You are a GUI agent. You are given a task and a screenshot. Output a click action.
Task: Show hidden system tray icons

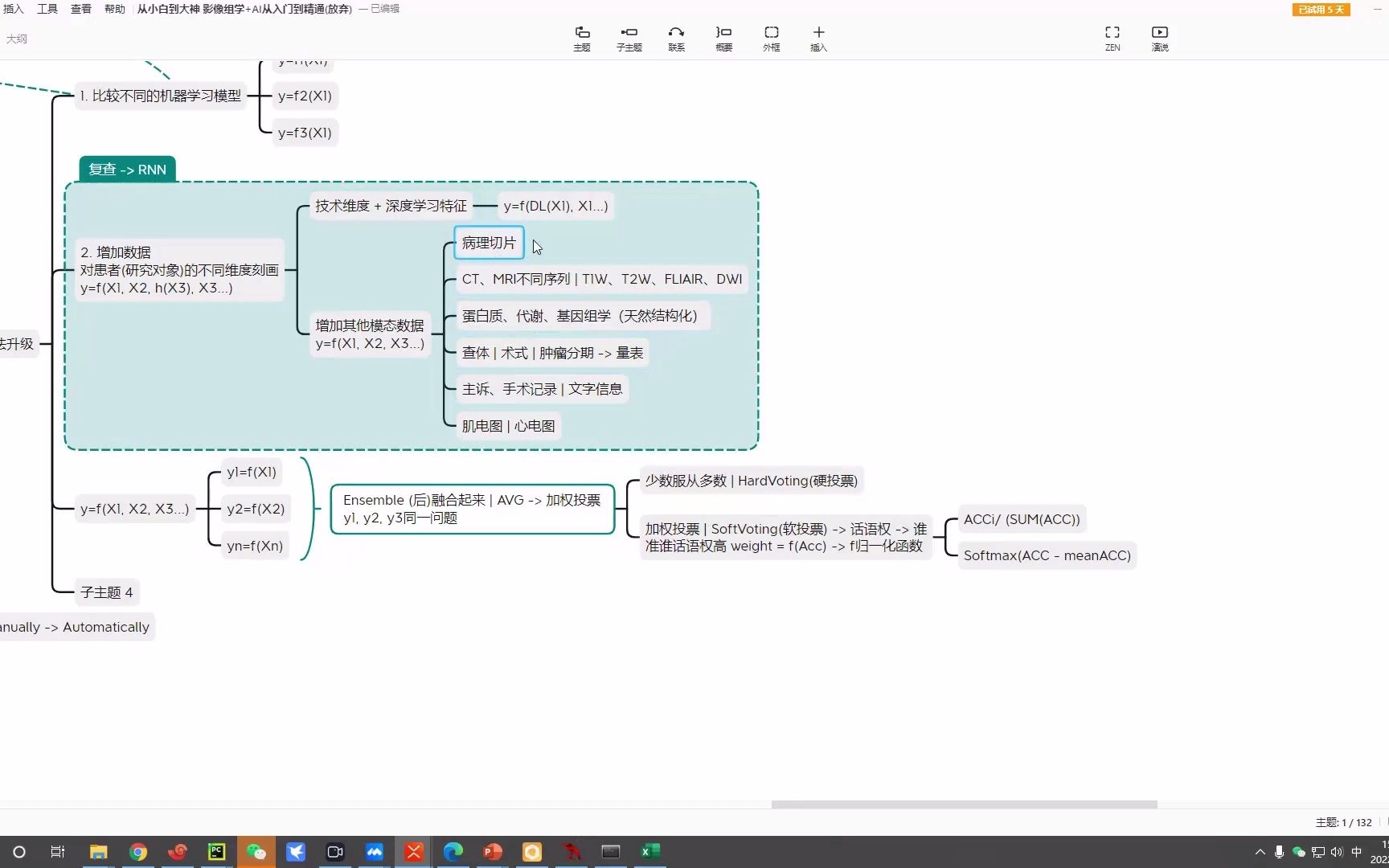point(1260,852)
